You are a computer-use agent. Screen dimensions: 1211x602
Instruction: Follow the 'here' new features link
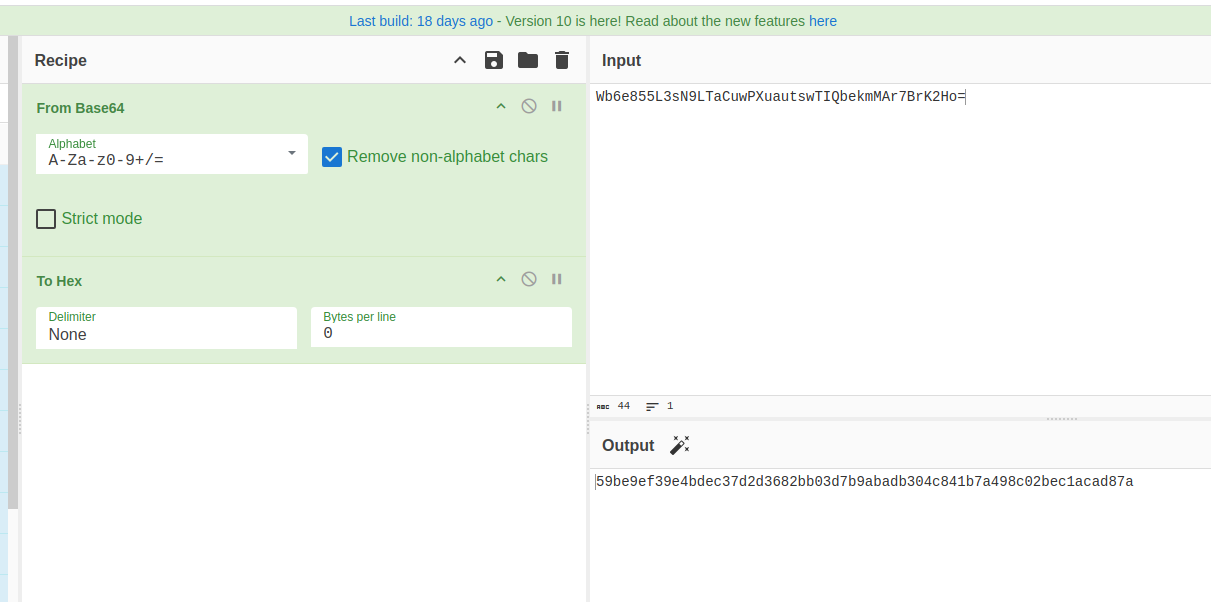click(x=823, y=21)
